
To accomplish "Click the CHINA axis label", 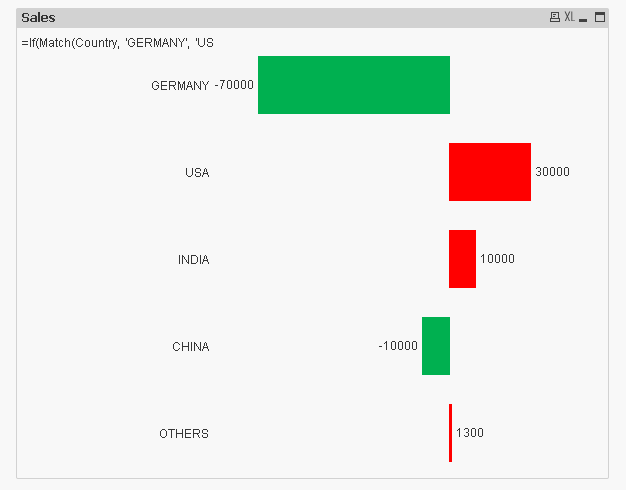I will pos(191,347).
